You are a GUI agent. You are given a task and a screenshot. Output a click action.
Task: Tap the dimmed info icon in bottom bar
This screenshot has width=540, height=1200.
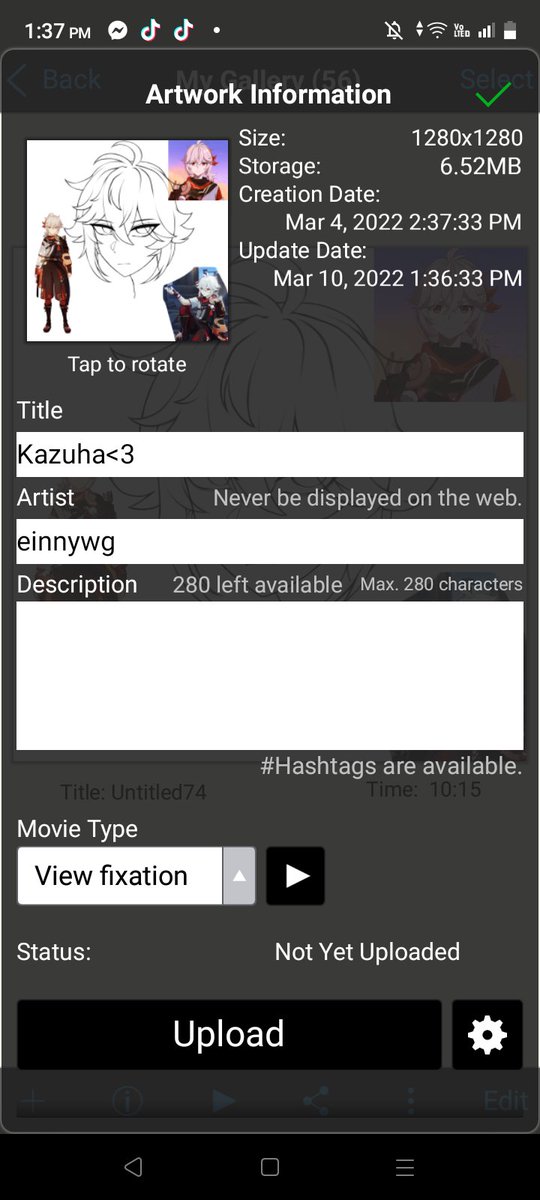127,1101
